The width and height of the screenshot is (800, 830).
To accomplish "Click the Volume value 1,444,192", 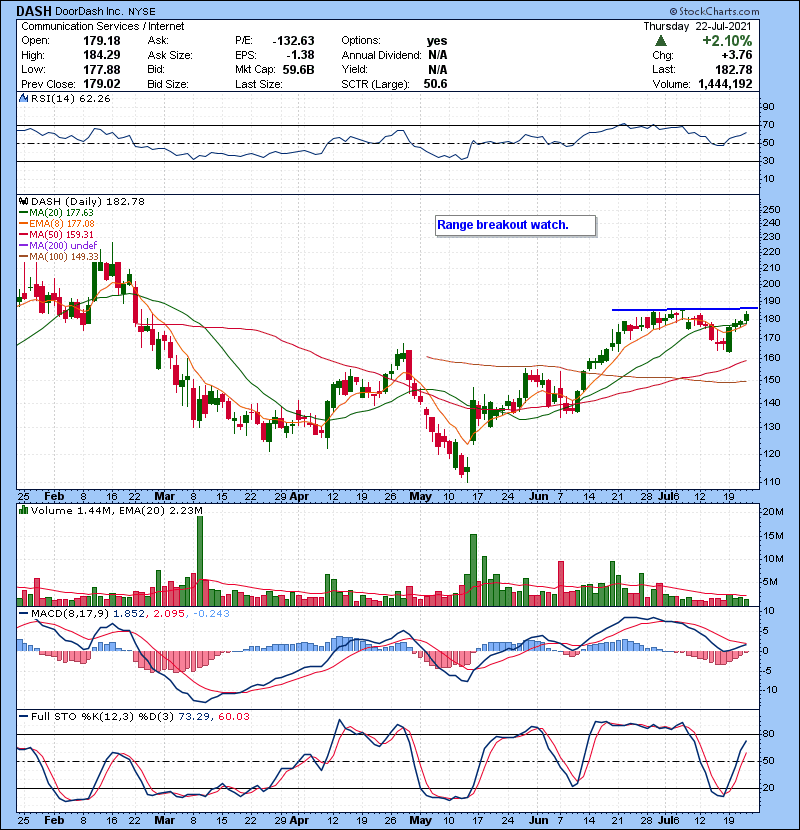I will click(x=725, y=84).
